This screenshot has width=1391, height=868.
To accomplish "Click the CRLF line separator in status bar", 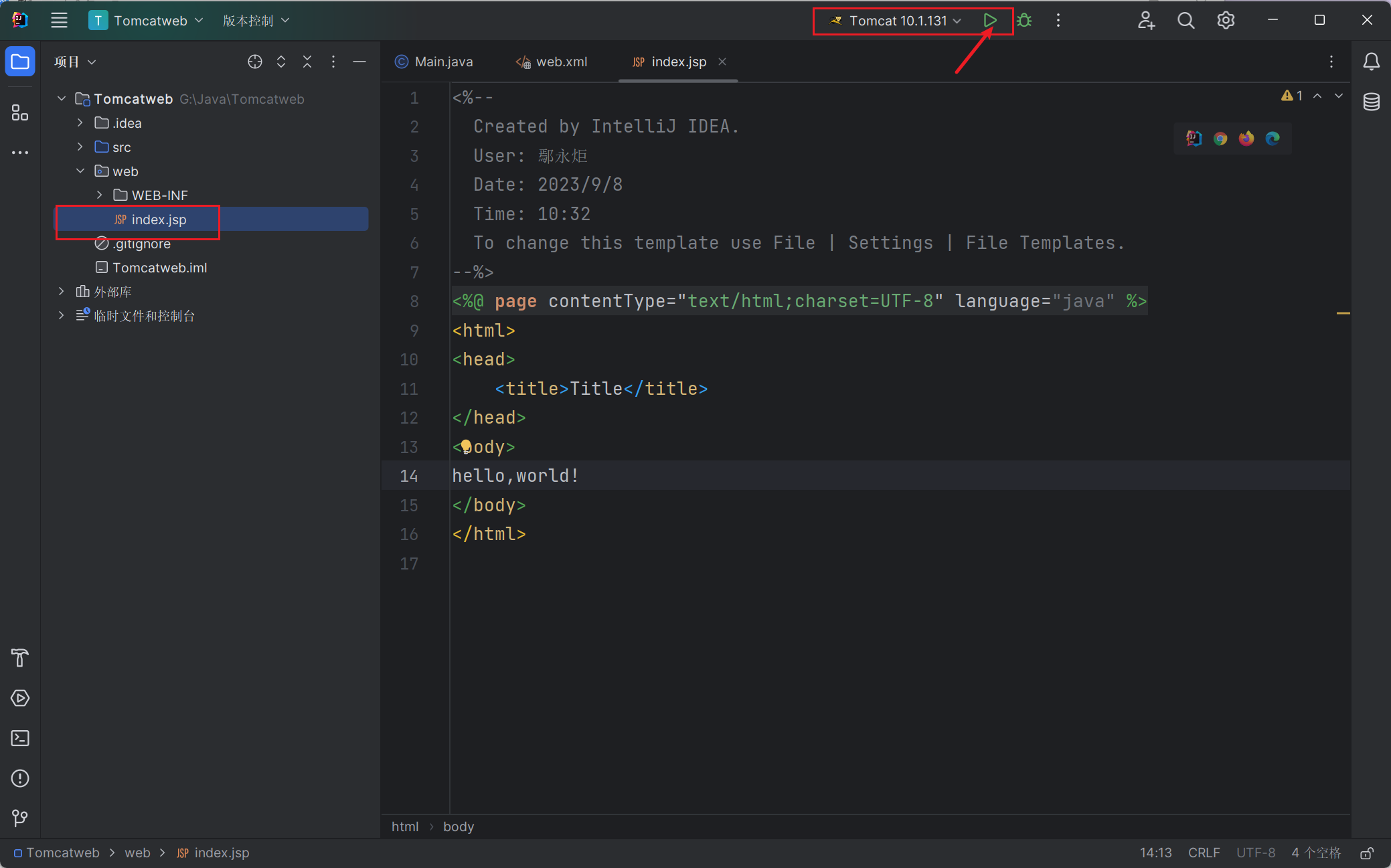I will (x=1204, y=853).
